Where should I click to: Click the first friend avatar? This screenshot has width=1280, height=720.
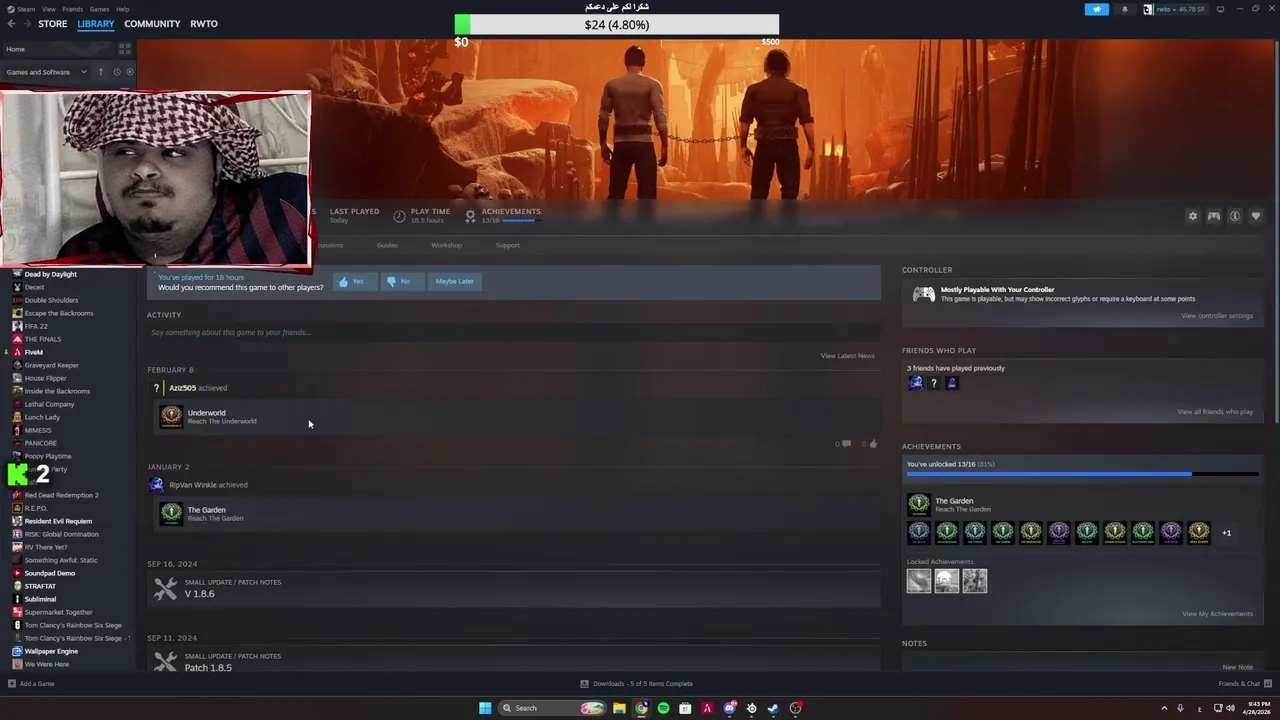(x=915, y=383)
